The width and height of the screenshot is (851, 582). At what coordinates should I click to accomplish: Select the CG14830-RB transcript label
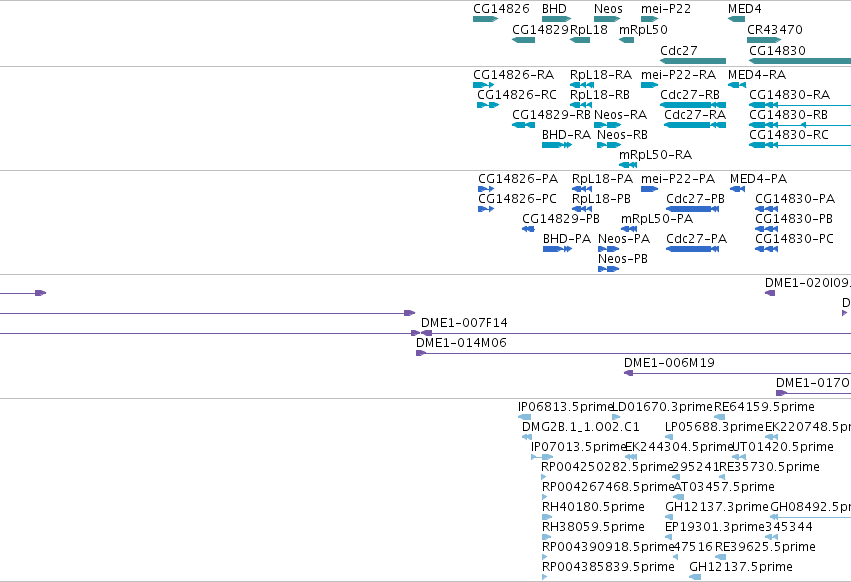(x=789, y=115)
